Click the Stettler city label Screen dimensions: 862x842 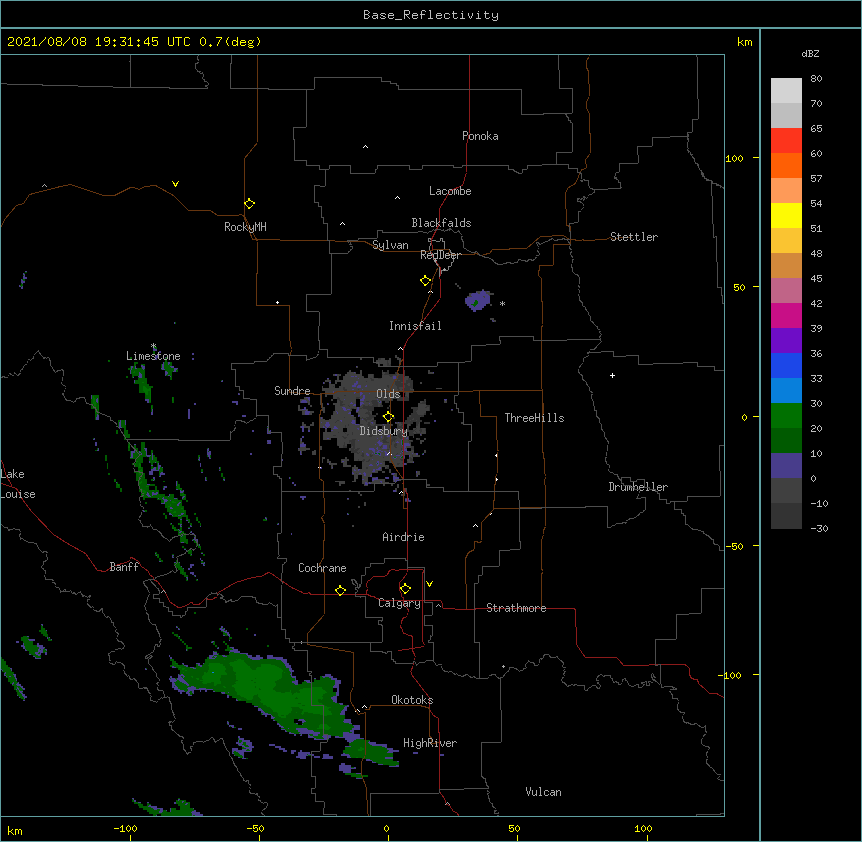[634, 237]
